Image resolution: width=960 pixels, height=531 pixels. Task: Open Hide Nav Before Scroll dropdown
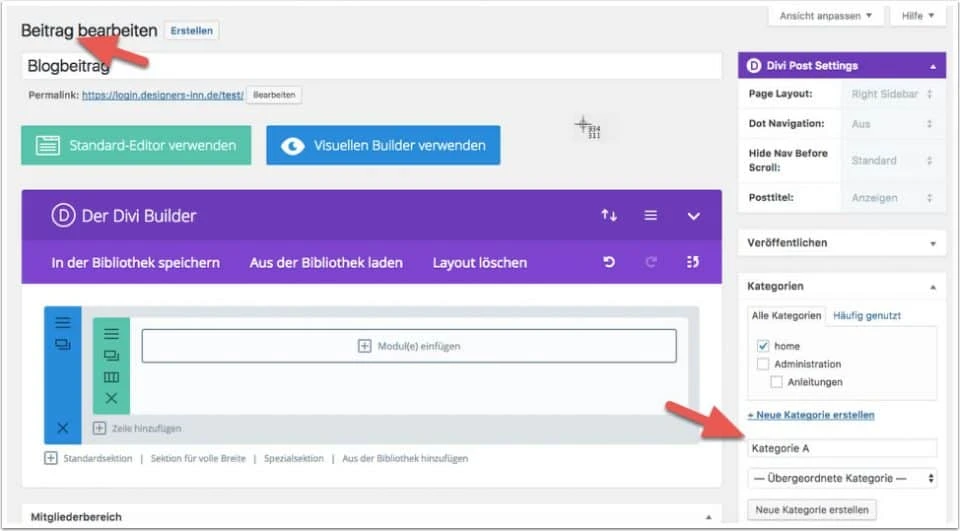(891, 160)
